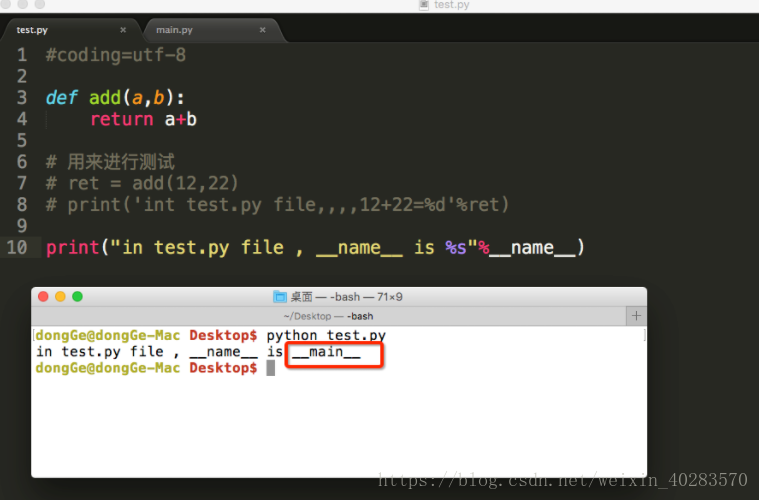Close the terminal window with red button

pyautogui.click(x=43, y=297)
